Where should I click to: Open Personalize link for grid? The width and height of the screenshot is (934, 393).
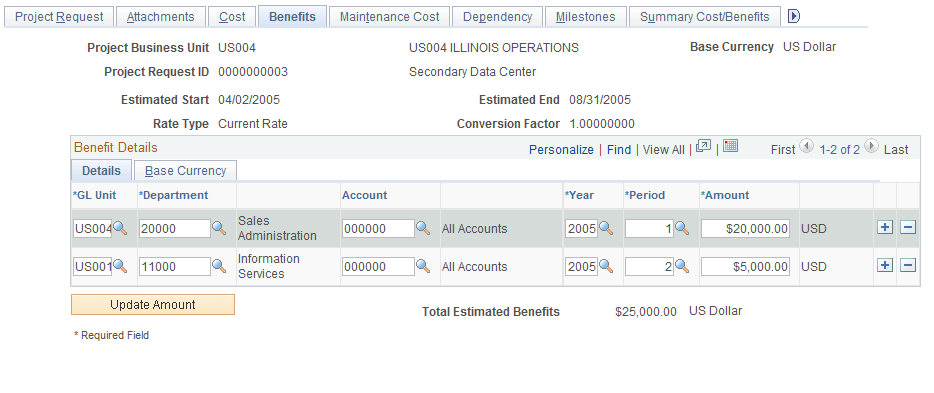click(561, 149)
